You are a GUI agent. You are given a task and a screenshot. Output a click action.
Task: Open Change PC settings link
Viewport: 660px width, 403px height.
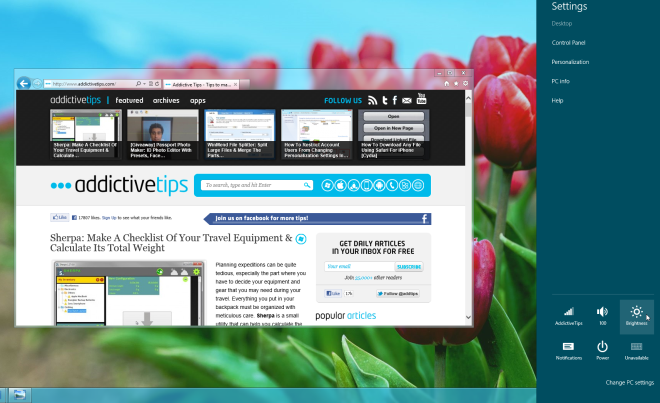(x=629, y=382)
